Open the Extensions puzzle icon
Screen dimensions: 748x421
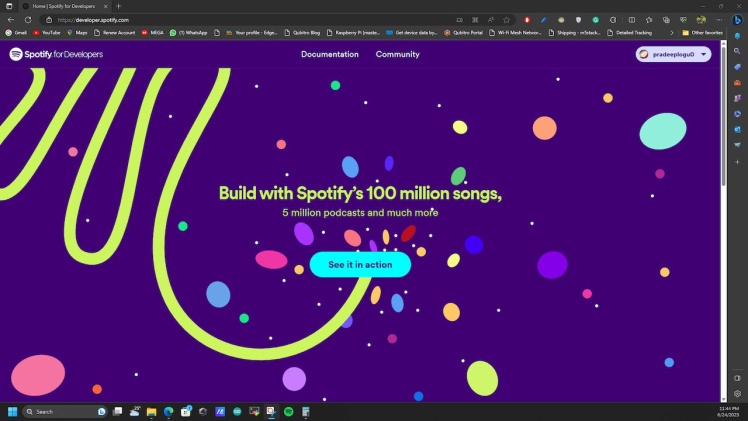click(613, 20)
